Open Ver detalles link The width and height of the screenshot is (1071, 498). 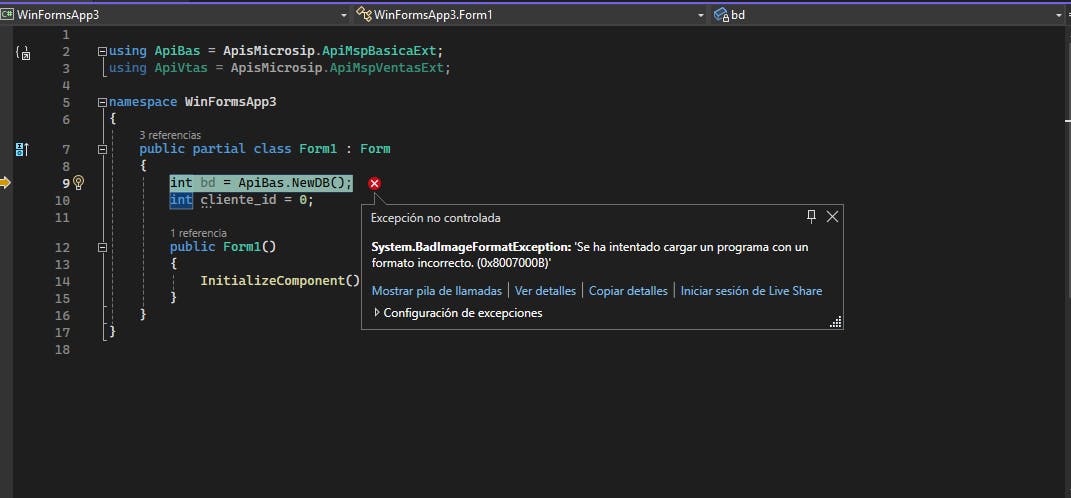click(x=545, y=291)
